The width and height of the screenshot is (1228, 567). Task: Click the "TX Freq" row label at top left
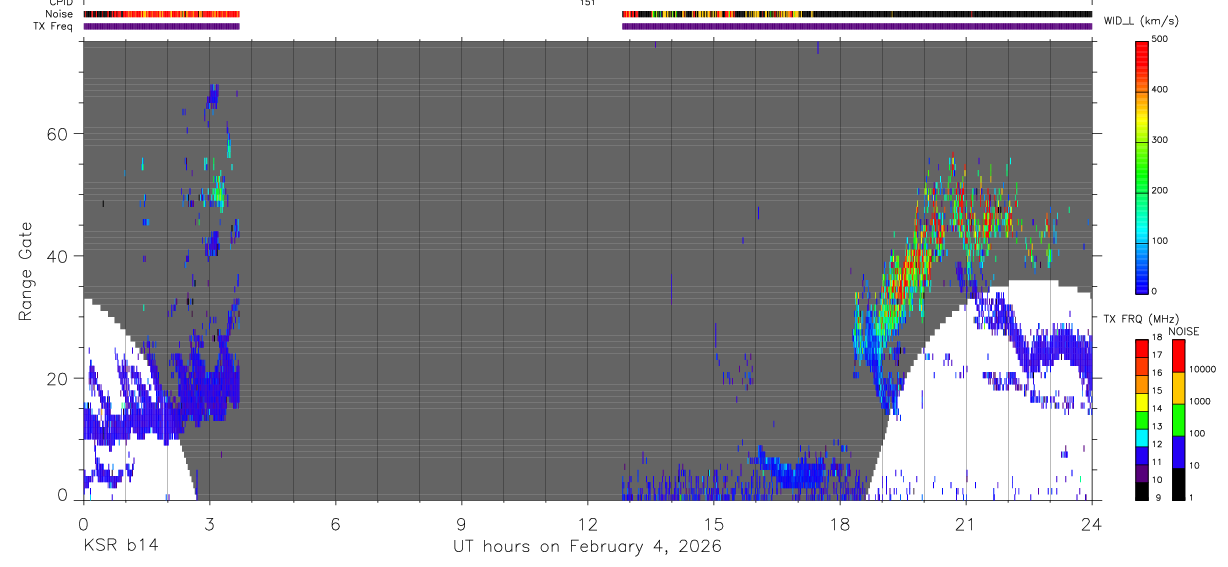click(x=54, y=26)
